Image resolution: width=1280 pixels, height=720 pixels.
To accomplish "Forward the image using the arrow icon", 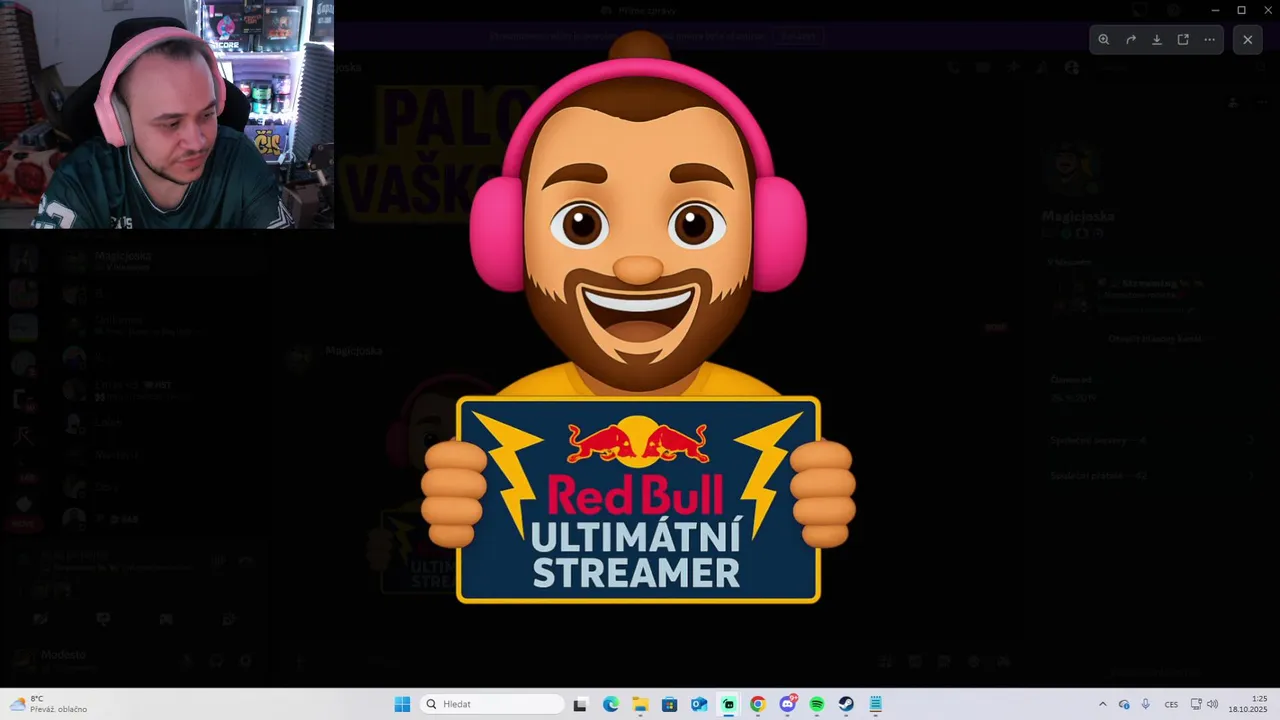I will click(x=1131, y=40).
